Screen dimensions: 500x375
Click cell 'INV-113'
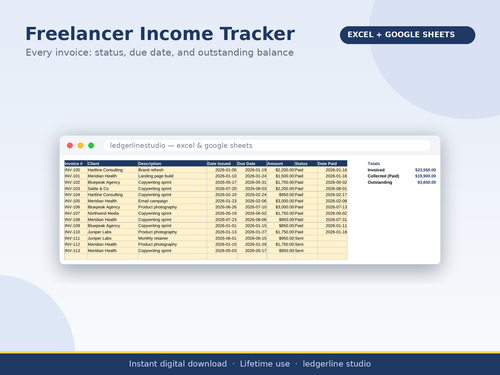point(76,250)
